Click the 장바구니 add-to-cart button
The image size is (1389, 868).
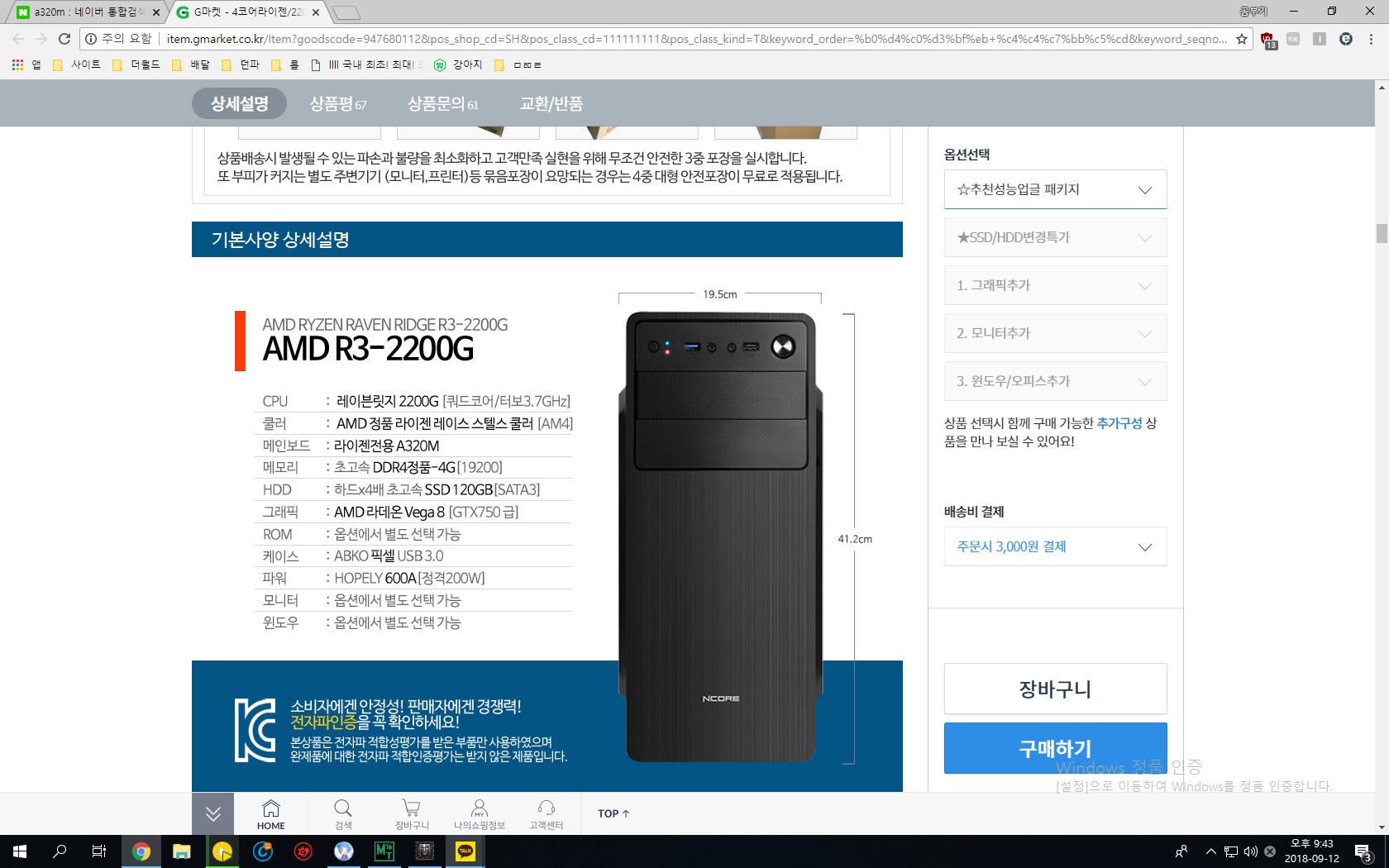1055,689
